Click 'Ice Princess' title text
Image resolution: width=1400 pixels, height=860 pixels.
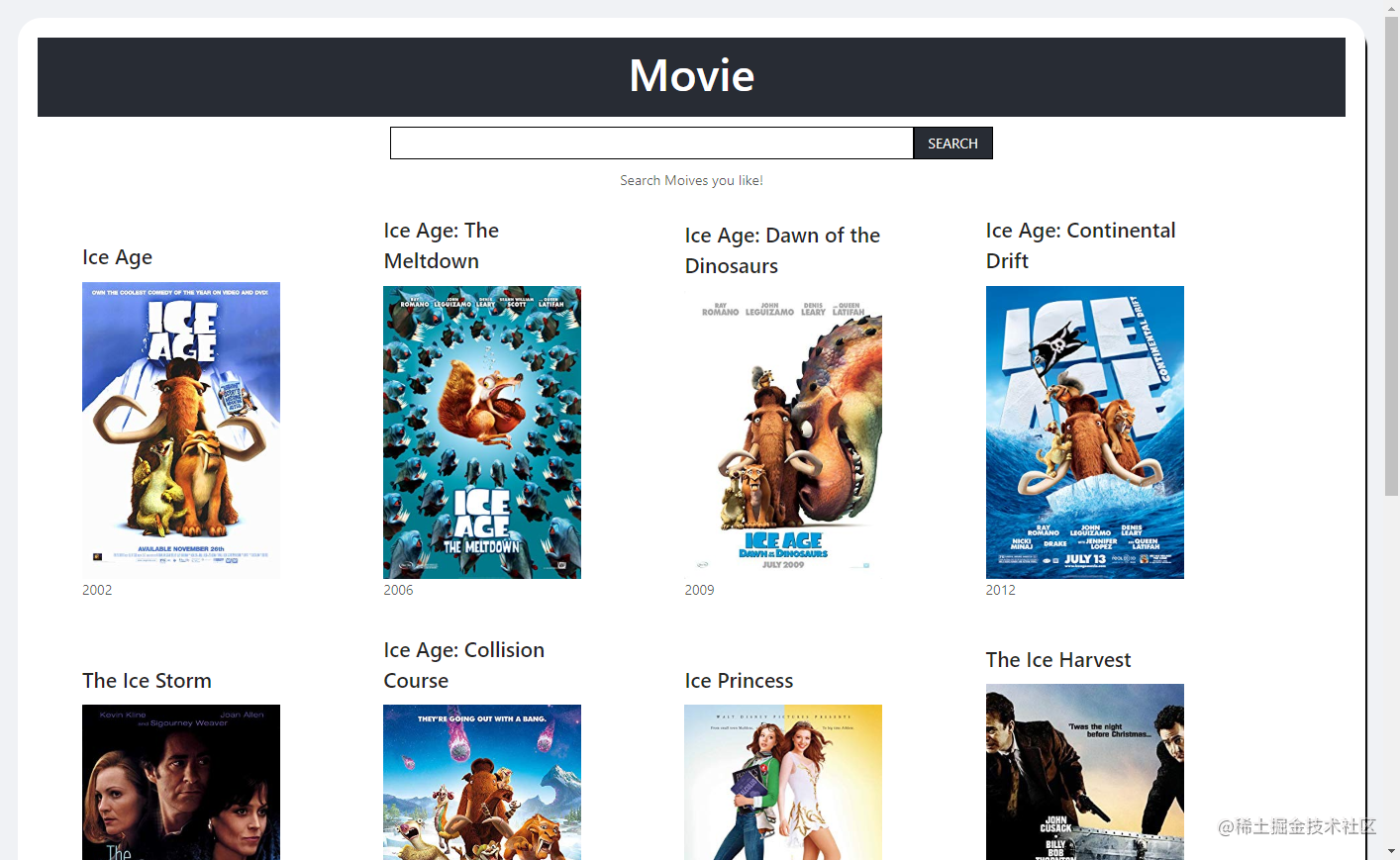739,681
